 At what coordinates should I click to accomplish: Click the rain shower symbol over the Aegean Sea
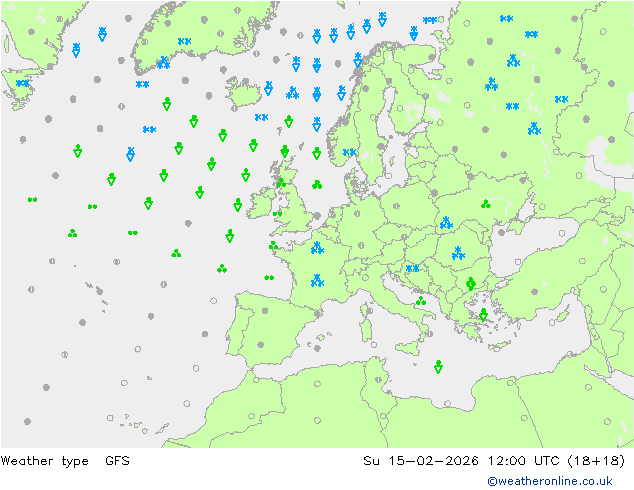(483, 315)
